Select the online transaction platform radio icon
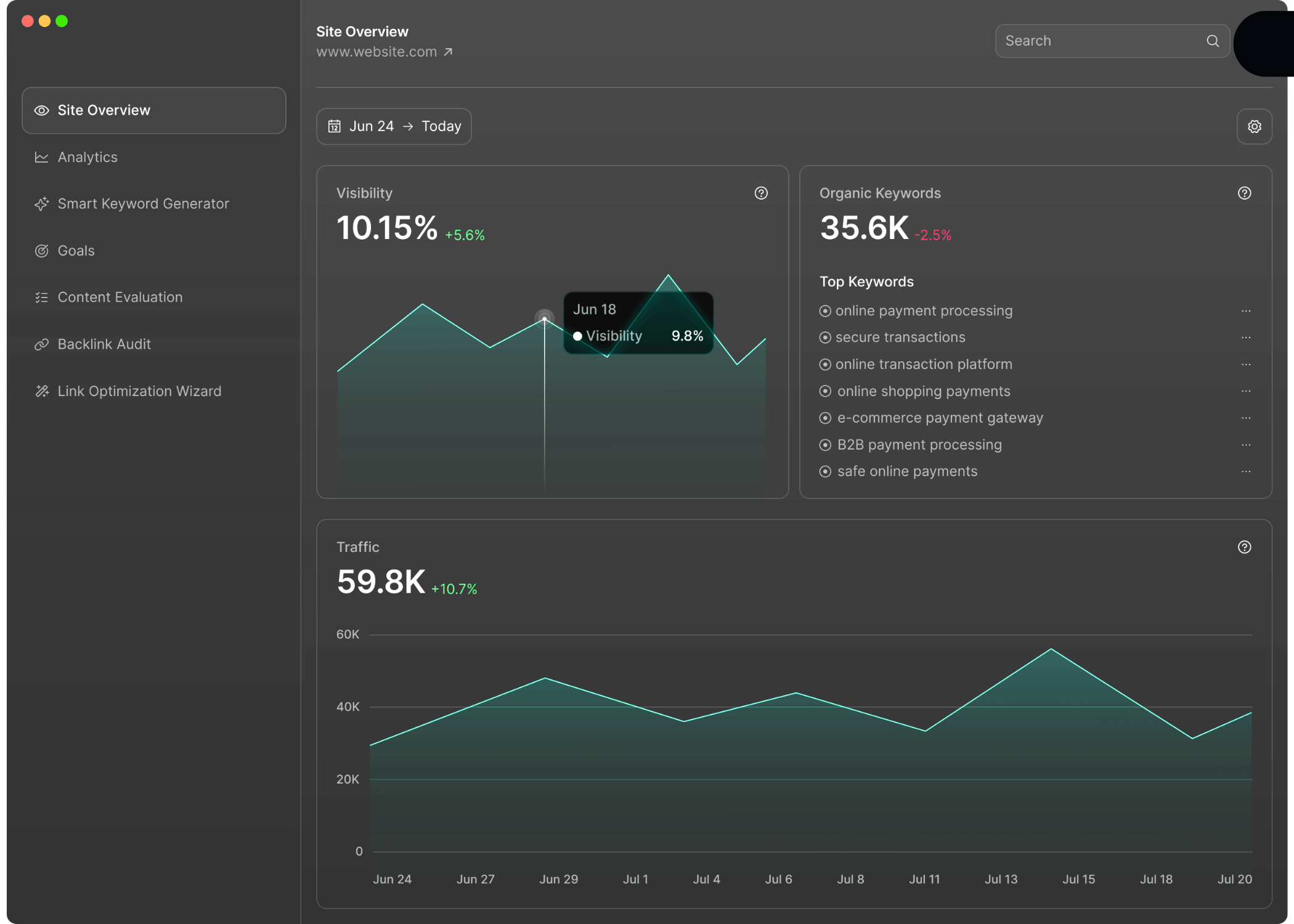This screenshot has width=1294, height=924. click(825, 365)
